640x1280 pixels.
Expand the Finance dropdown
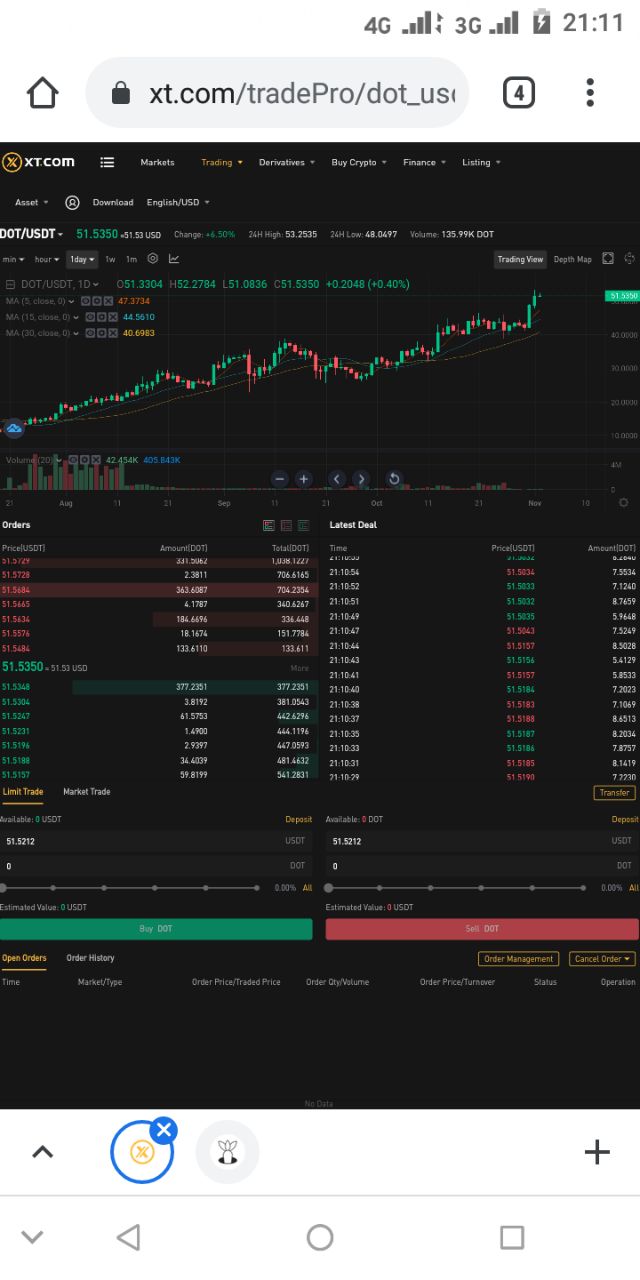pyautogui.click(x=425, y=162)
